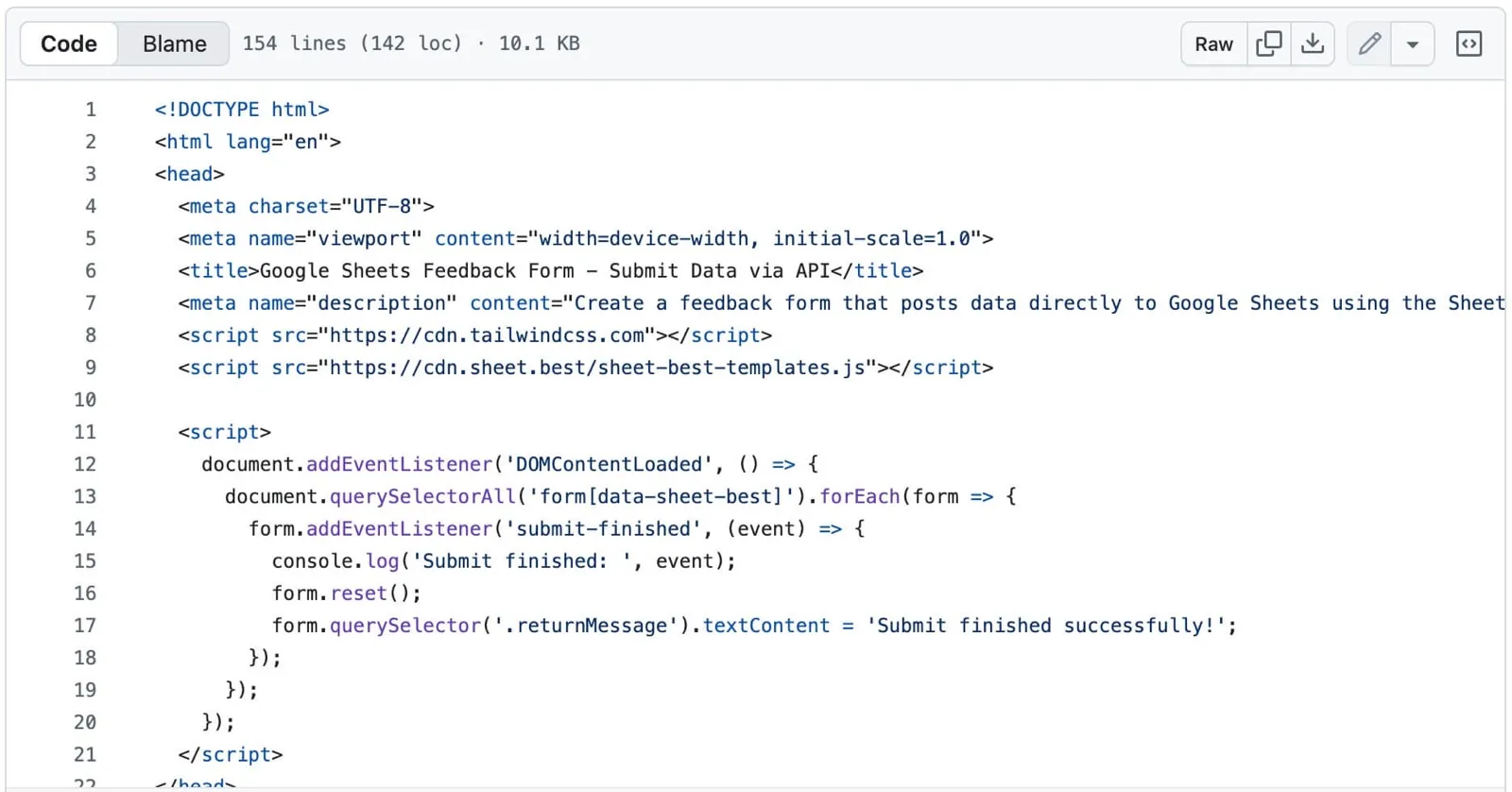Click the 'DOMContentLoaded' string in code

coord(609,464)
